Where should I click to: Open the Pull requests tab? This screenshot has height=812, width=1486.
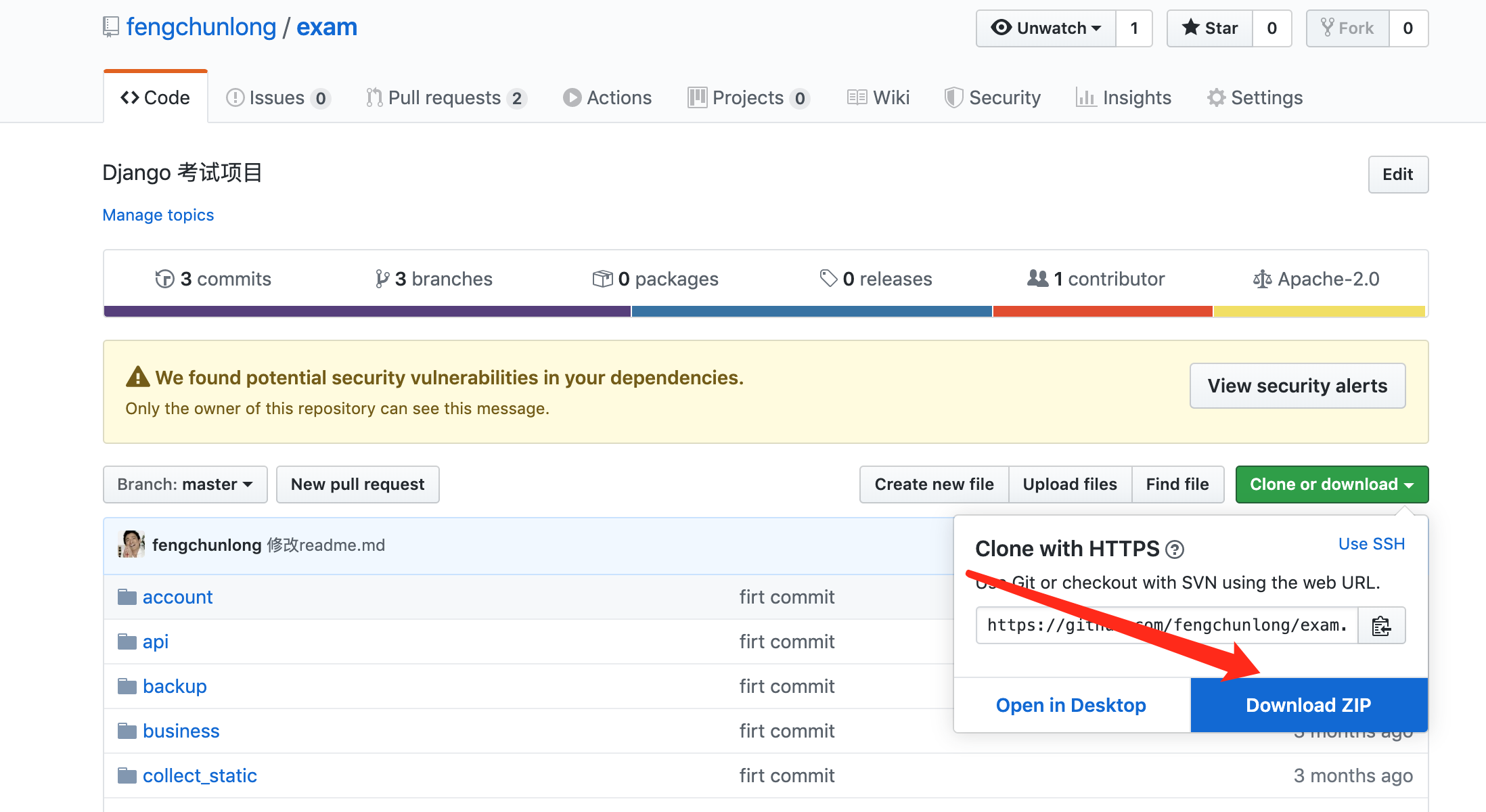(447, 97)
